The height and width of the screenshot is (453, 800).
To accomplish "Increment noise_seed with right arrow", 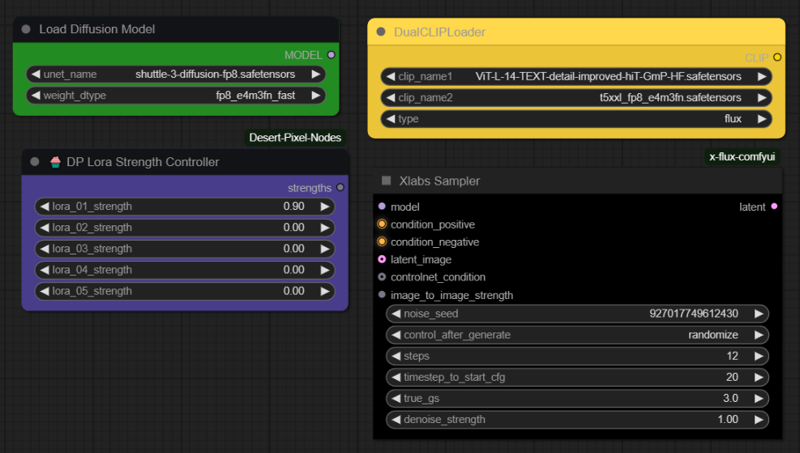I will [759, 314].
